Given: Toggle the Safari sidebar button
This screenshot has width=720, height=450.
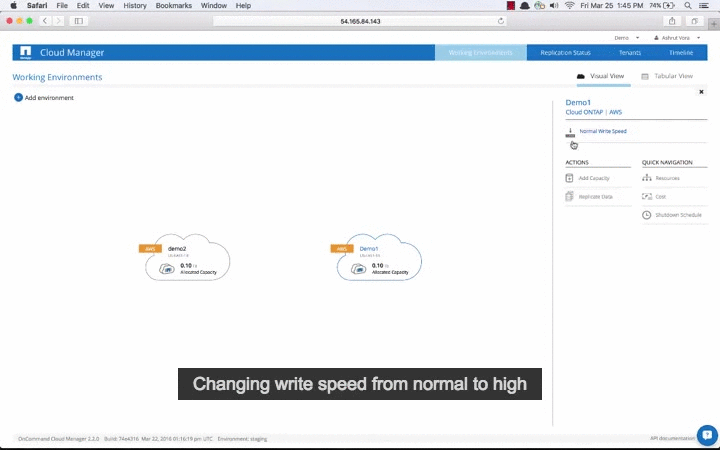Looking at the screenshot, I should 79,21.
